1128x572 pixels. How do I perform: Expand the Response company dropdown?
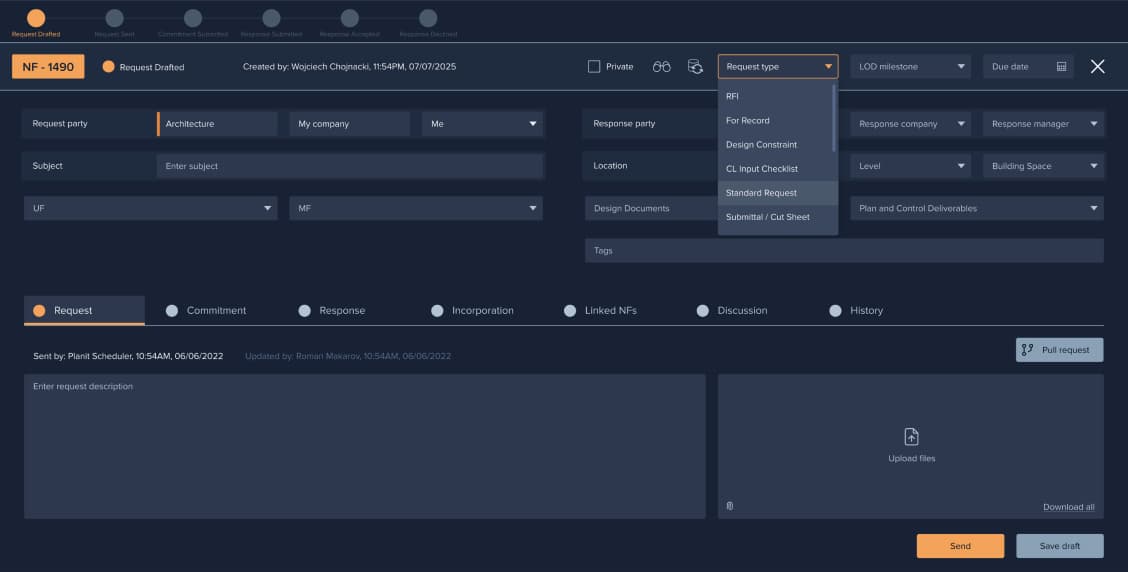click(x=910, y=124)
